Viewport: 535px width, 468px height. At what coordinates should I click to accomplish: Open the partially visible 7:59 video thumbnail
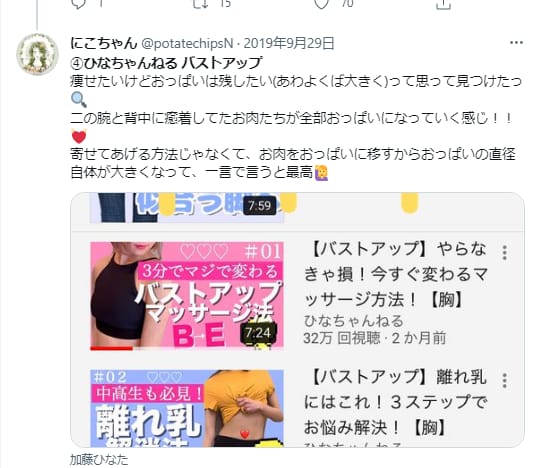tap(187, 208)
